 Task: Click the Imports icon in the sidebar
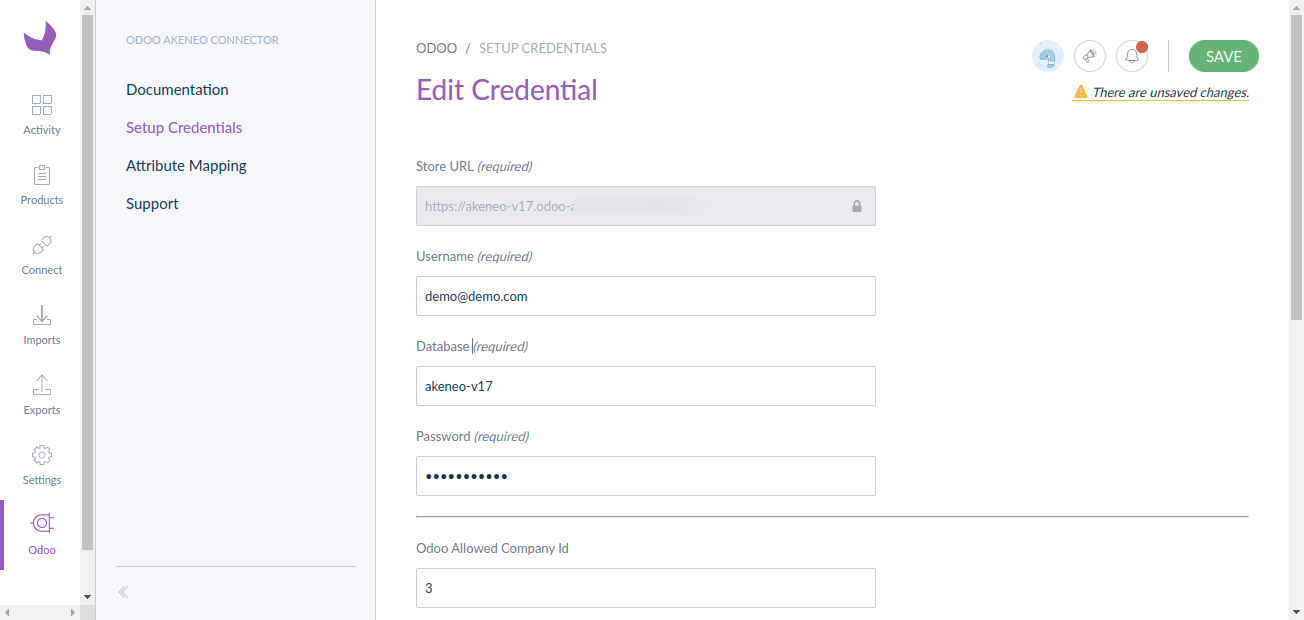tap(41, 324)
